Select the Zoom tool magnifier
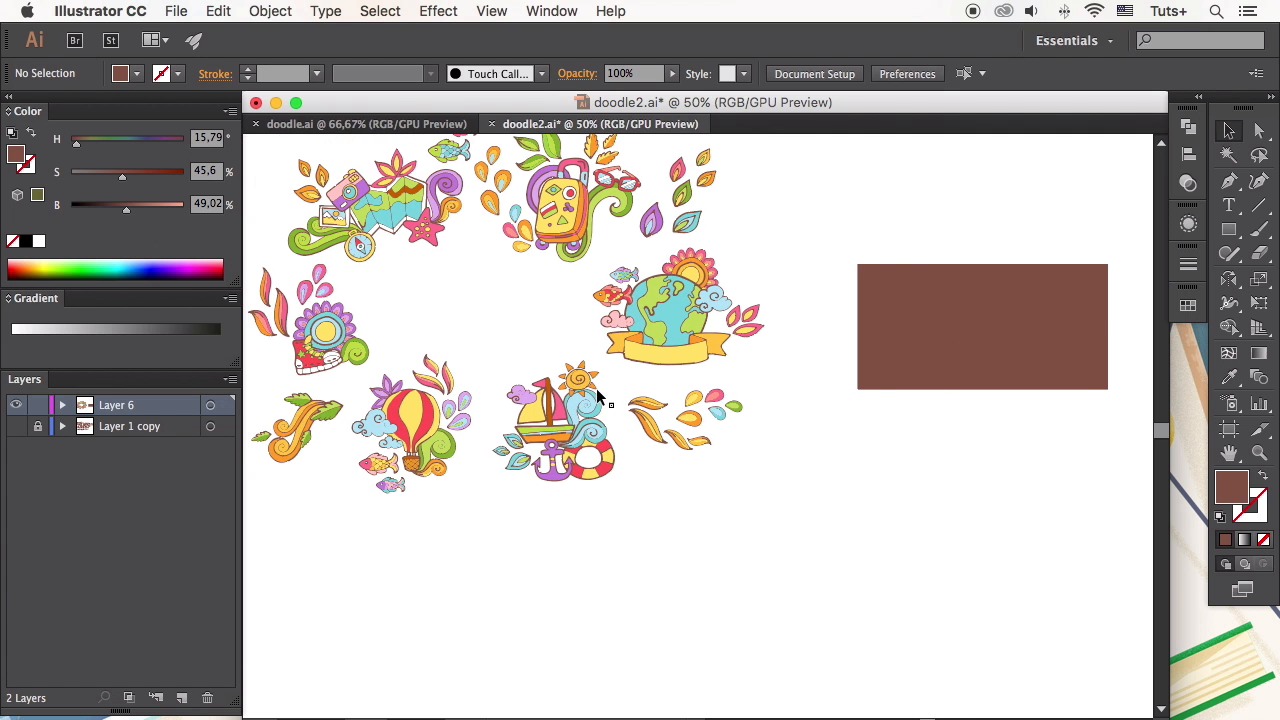 [x=1259, y=453]
